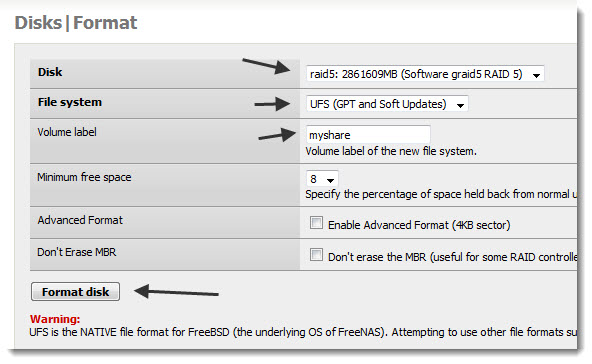The height and width of the screenshot is (364, 592).
Task: Open the File system dropdown
Action: pos(387,104)
